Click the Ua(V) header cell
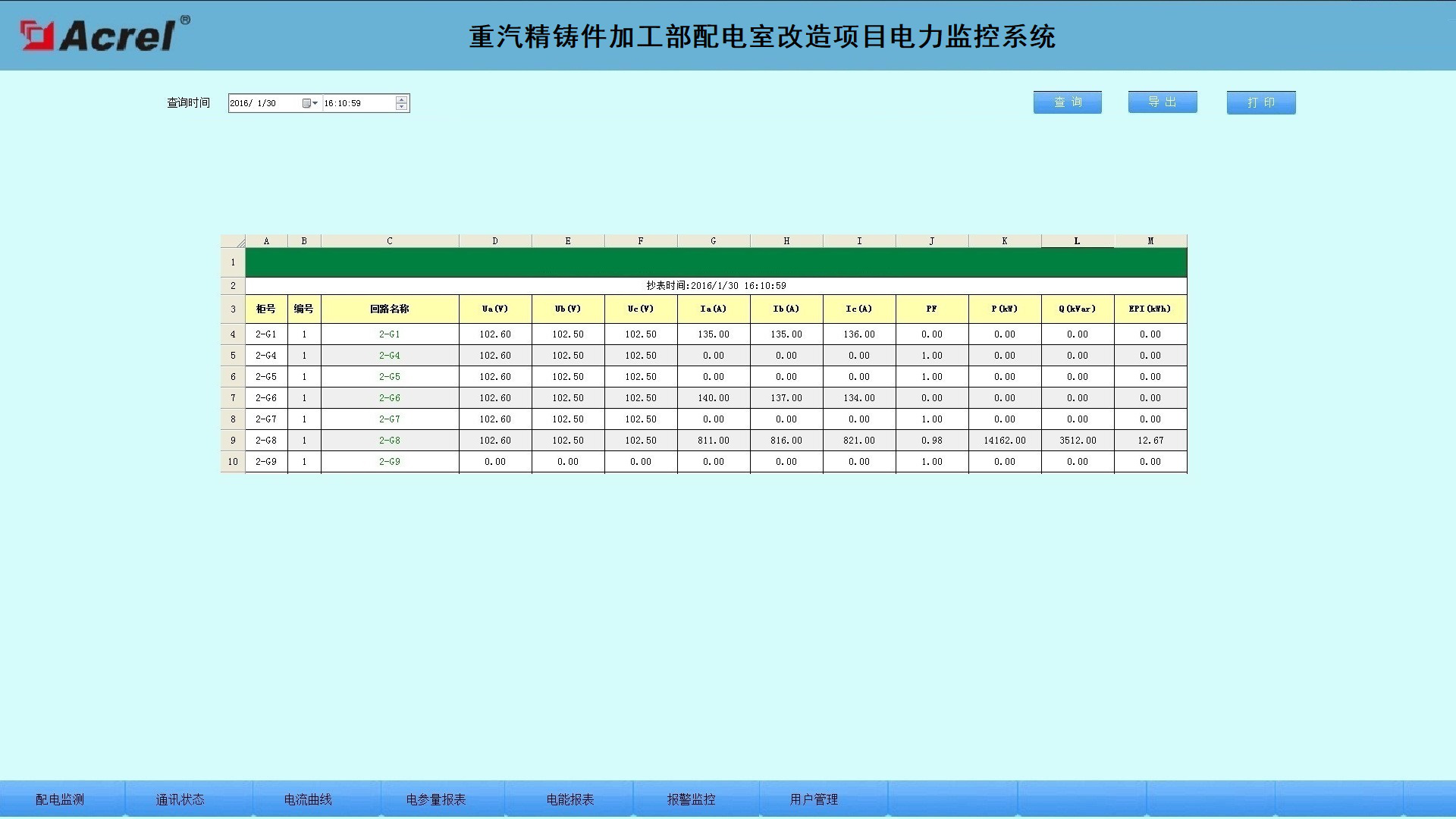The width and height of the screenshot is (1456, 819). point(495,309)
